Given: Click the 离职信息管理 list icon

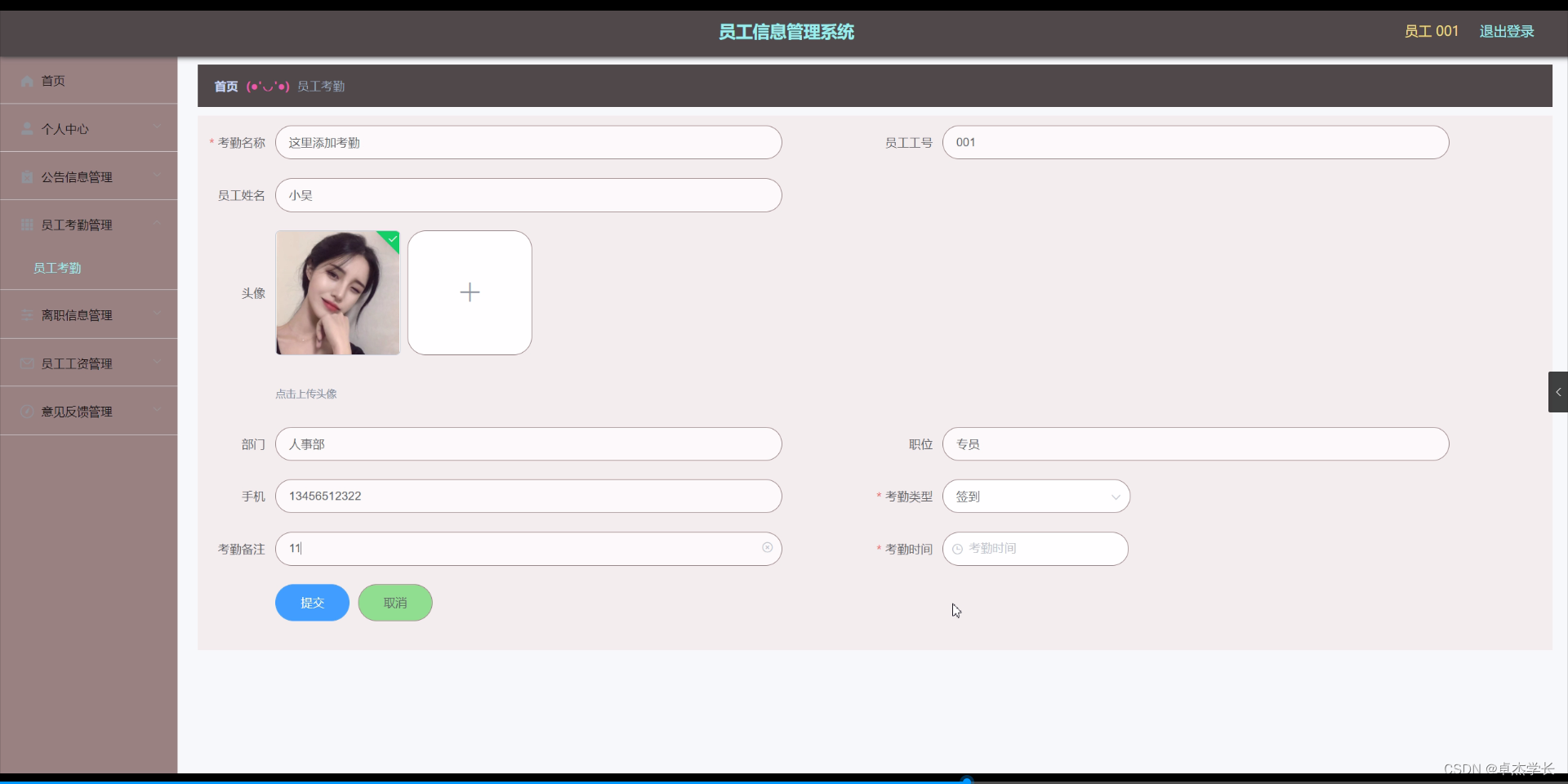Looking at the screenshot, I should pyautogui.click(x=25, y=314).
